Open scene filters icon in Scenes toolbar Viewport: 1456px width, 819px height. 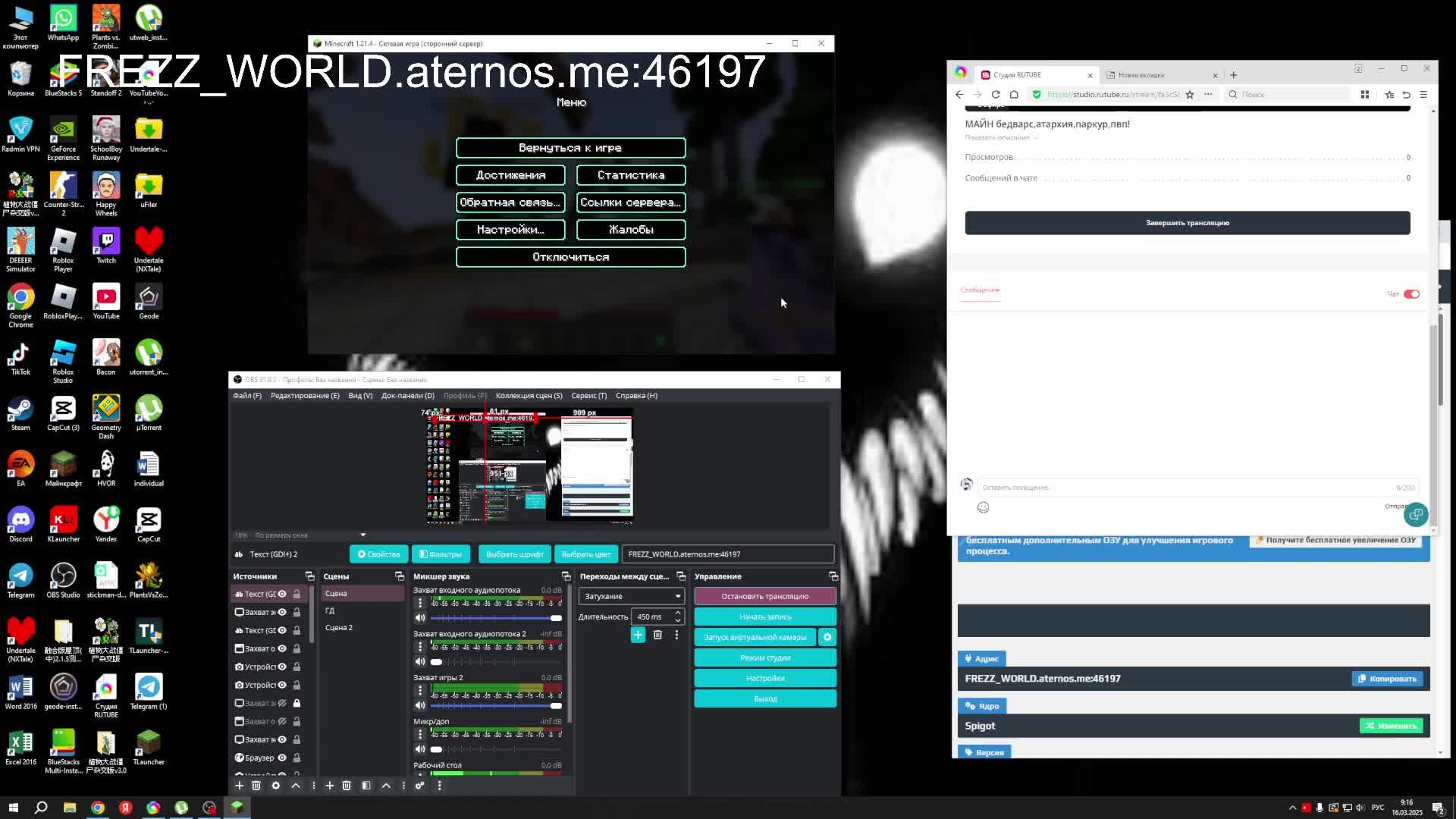pyautogui.click(x=366, y=786)
